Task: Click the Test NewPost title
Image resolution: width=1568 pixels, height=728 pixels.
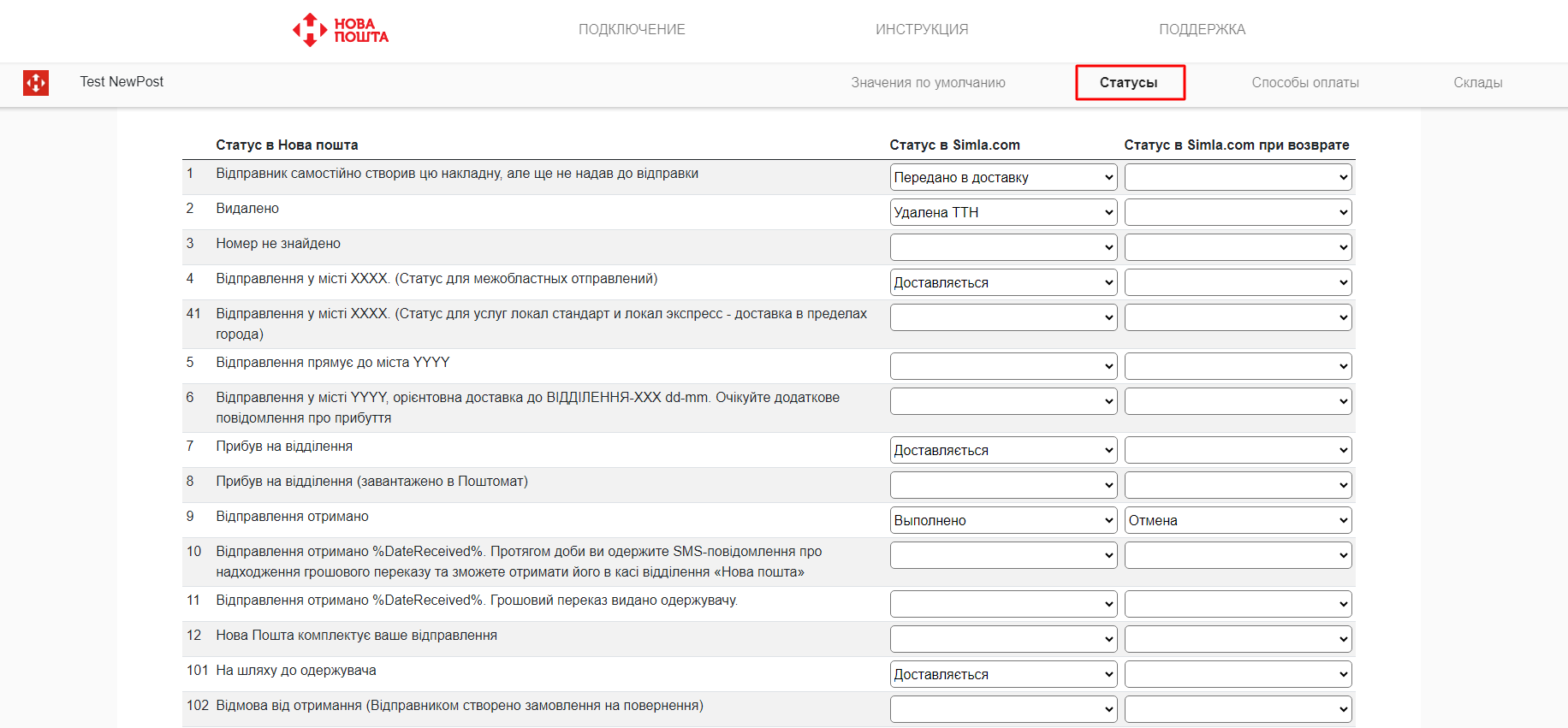Action: (x=122, y=82)
